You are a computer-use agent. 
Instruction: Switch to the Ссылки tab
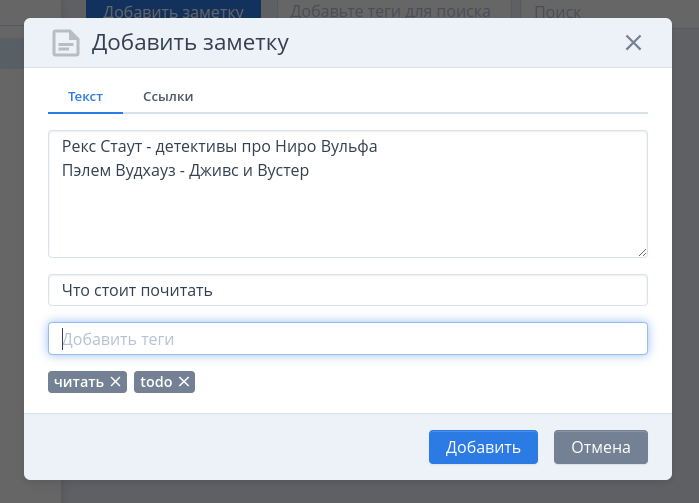[168, 97]
